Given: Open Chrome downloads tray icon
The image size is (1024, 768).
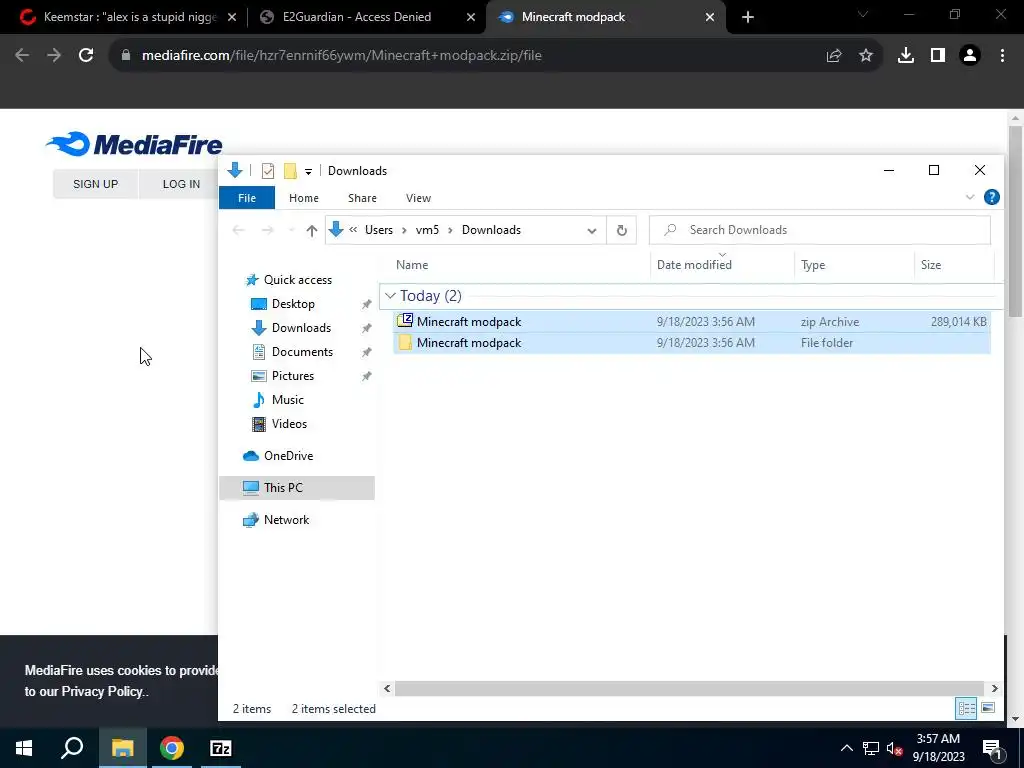Looking at the screenshot, I should tap(906, 56).
